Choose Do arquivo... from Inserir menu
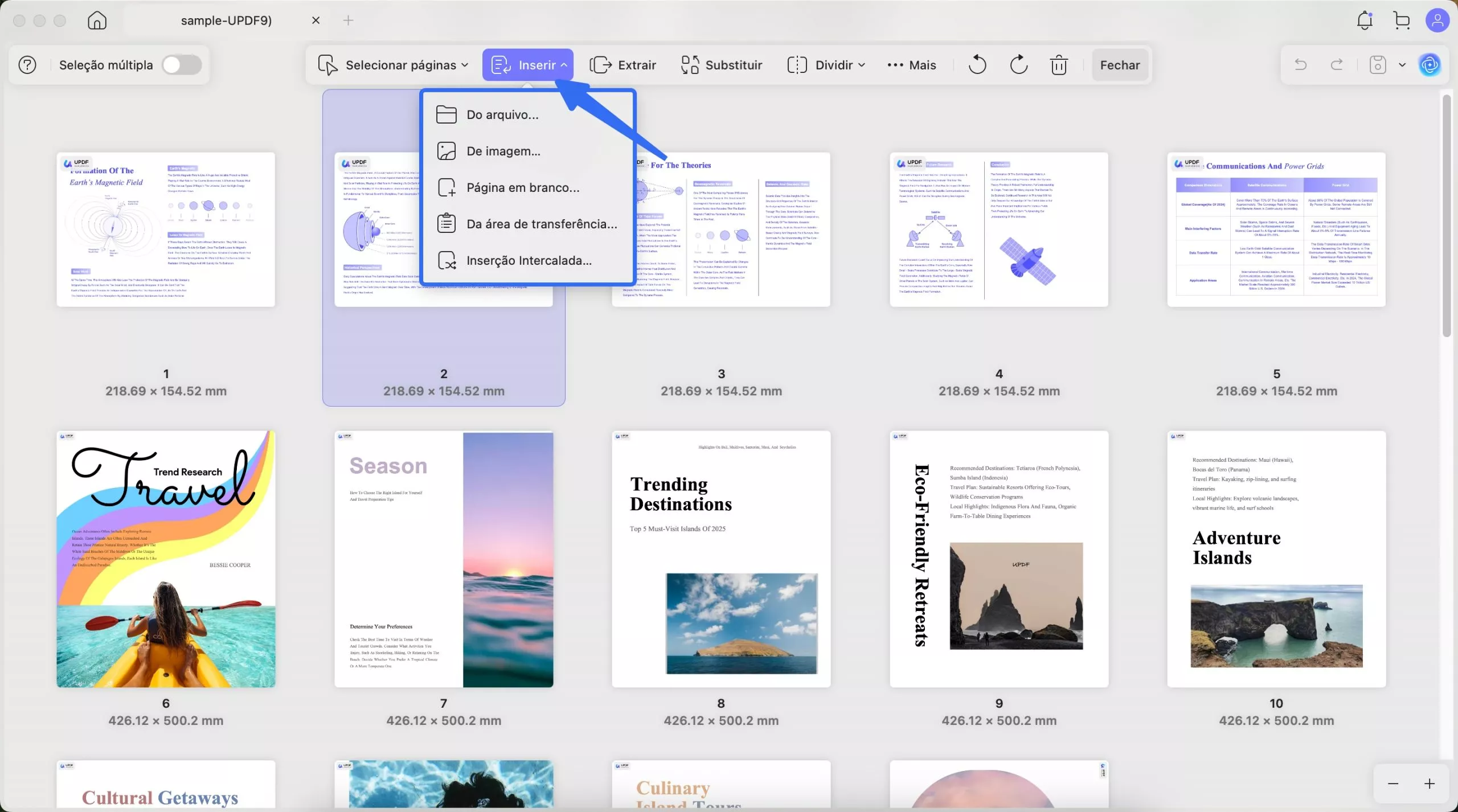This screenshot has width=1458, height=812. [502, 114]
